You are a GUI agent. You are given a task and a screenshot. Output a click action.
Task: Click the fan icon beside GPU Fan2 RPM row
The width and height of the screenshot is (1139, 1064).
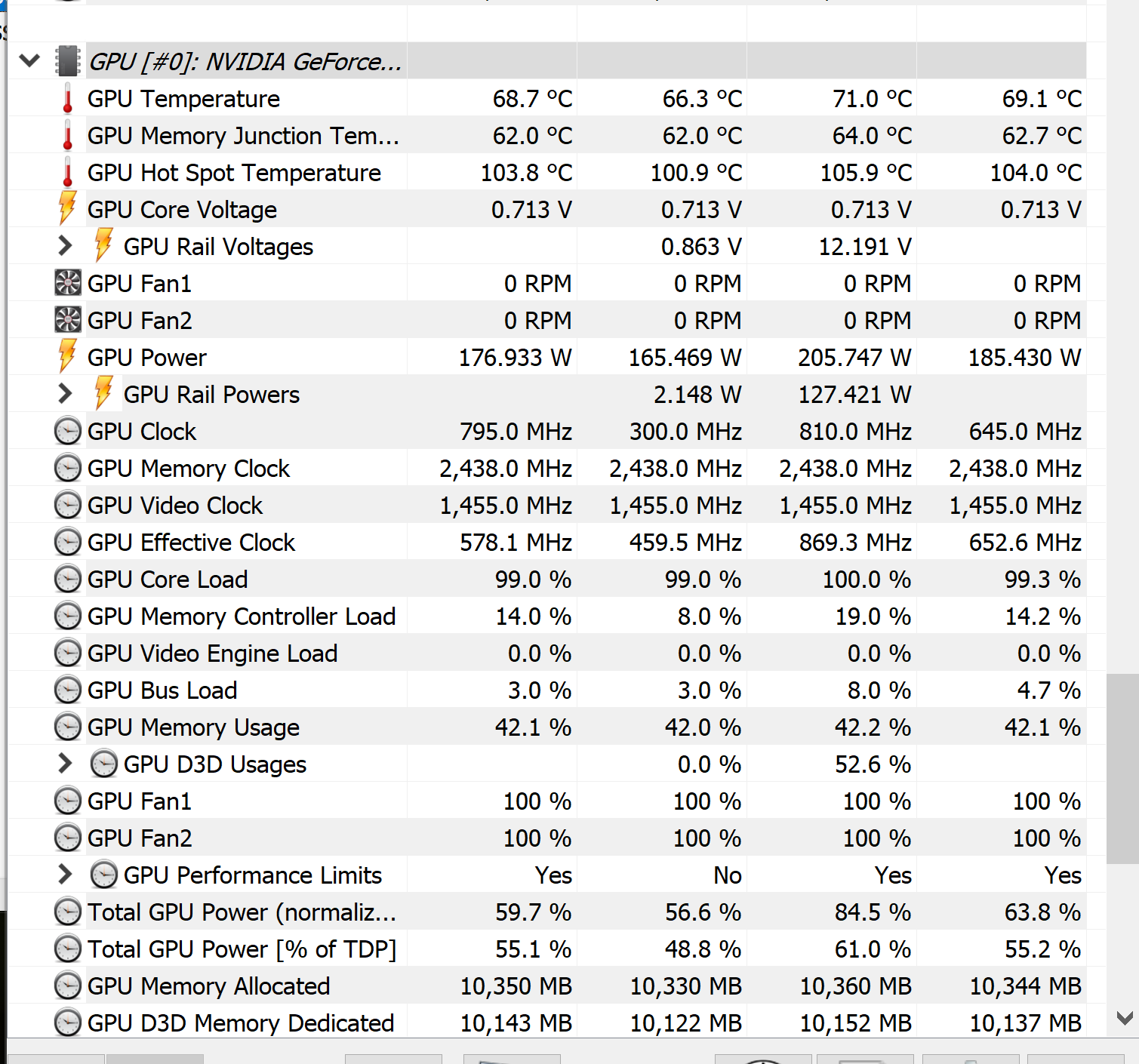(68, 320)
